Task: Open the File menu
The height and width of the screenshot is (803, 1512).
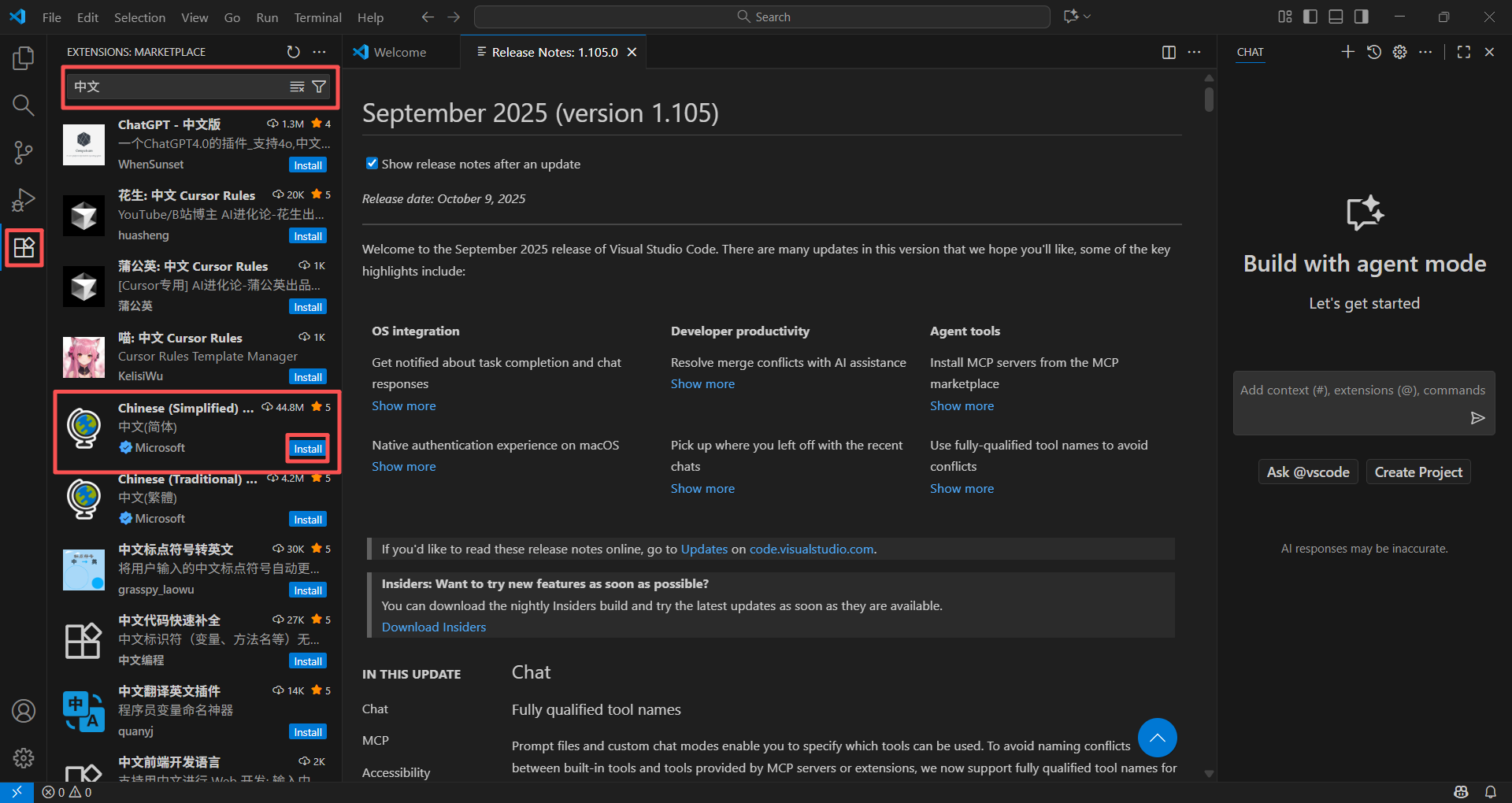Action: [x=52, y=17]
